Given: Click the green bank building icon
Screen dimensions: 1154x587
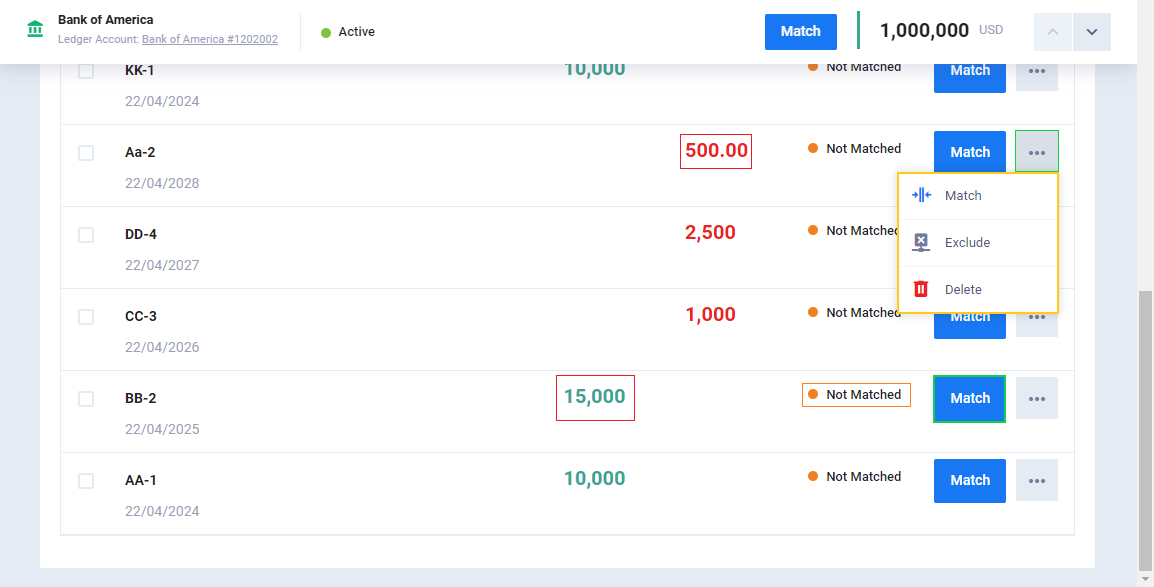Looking at the screenshot, I should pos(35,29).
